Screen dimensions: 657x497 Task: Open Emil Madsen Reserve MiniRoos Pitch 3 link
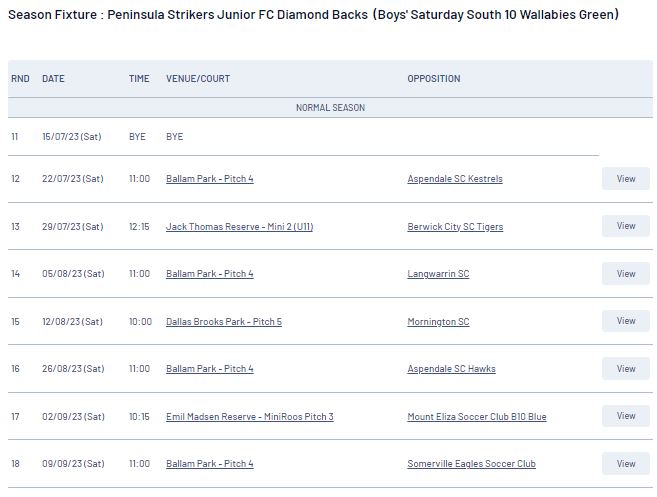250,417
